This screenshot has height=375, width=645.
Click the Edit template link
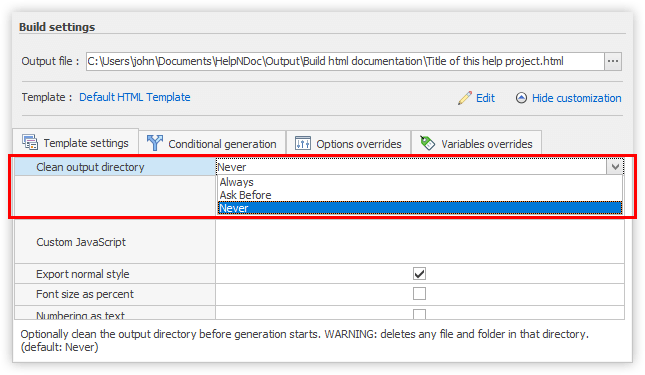point(485,98)
